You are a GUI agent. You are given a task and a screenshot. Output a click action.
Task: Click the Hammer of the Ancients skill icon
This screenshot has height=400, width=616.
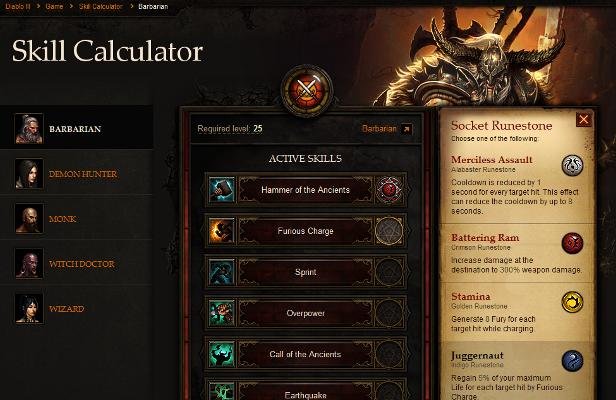(222, 190)
